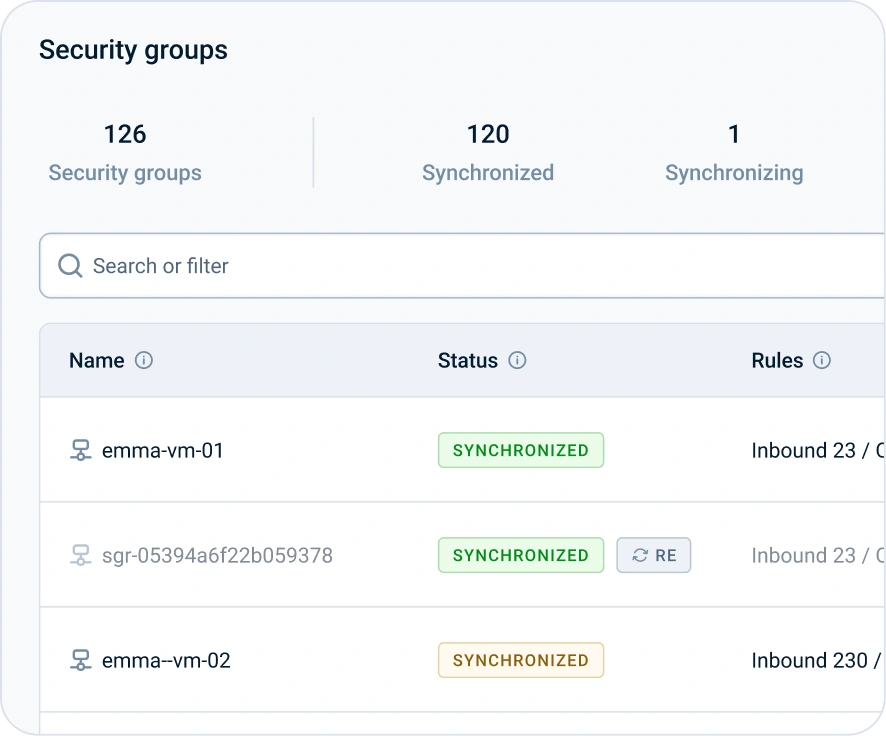
Task: Click the green SYNCHRONIZED badge of emma-vm-01
Action: [x=521, y=450]
